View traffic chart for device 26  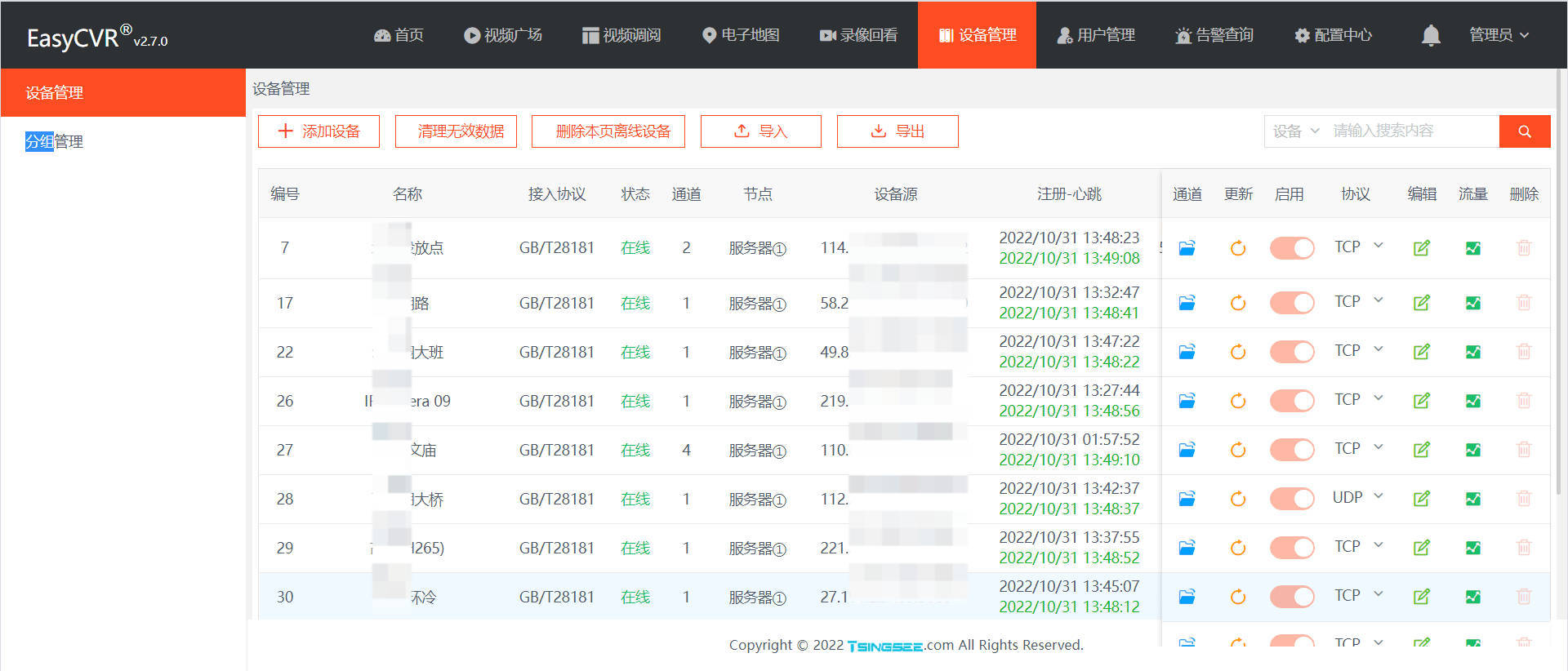pos(1473,402)
